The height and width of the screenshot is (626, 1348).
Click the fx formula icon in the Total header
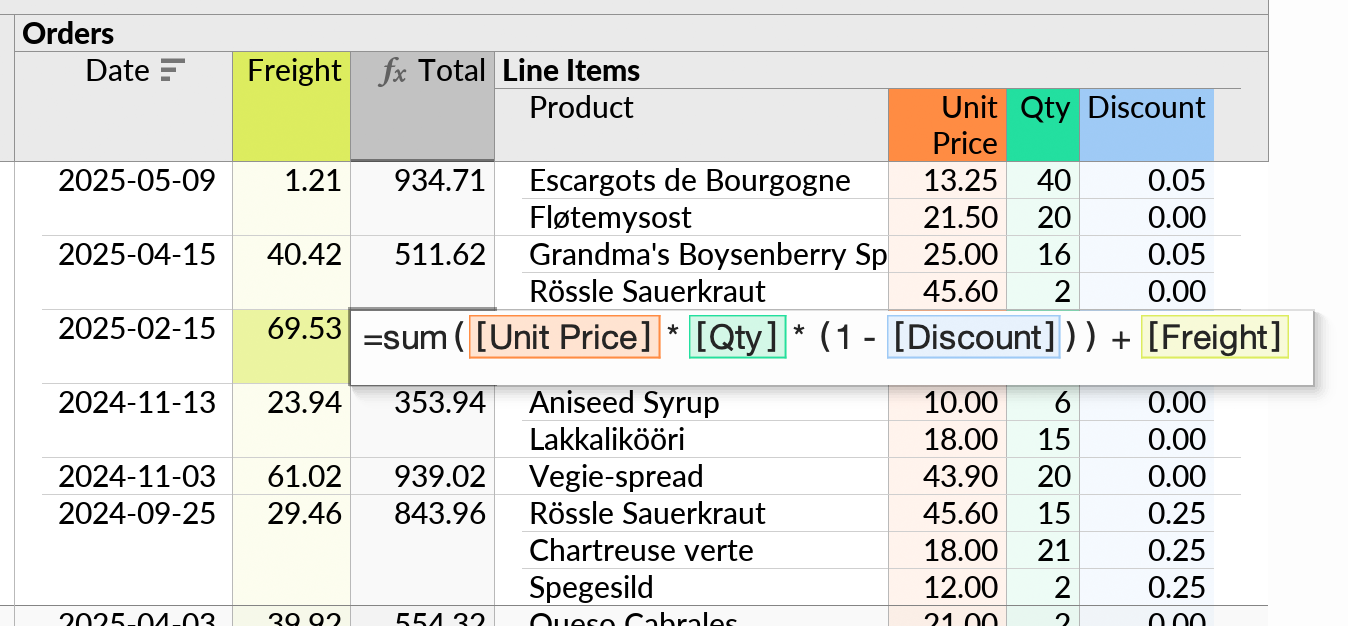pyautogui.click(x=394, y=72)
